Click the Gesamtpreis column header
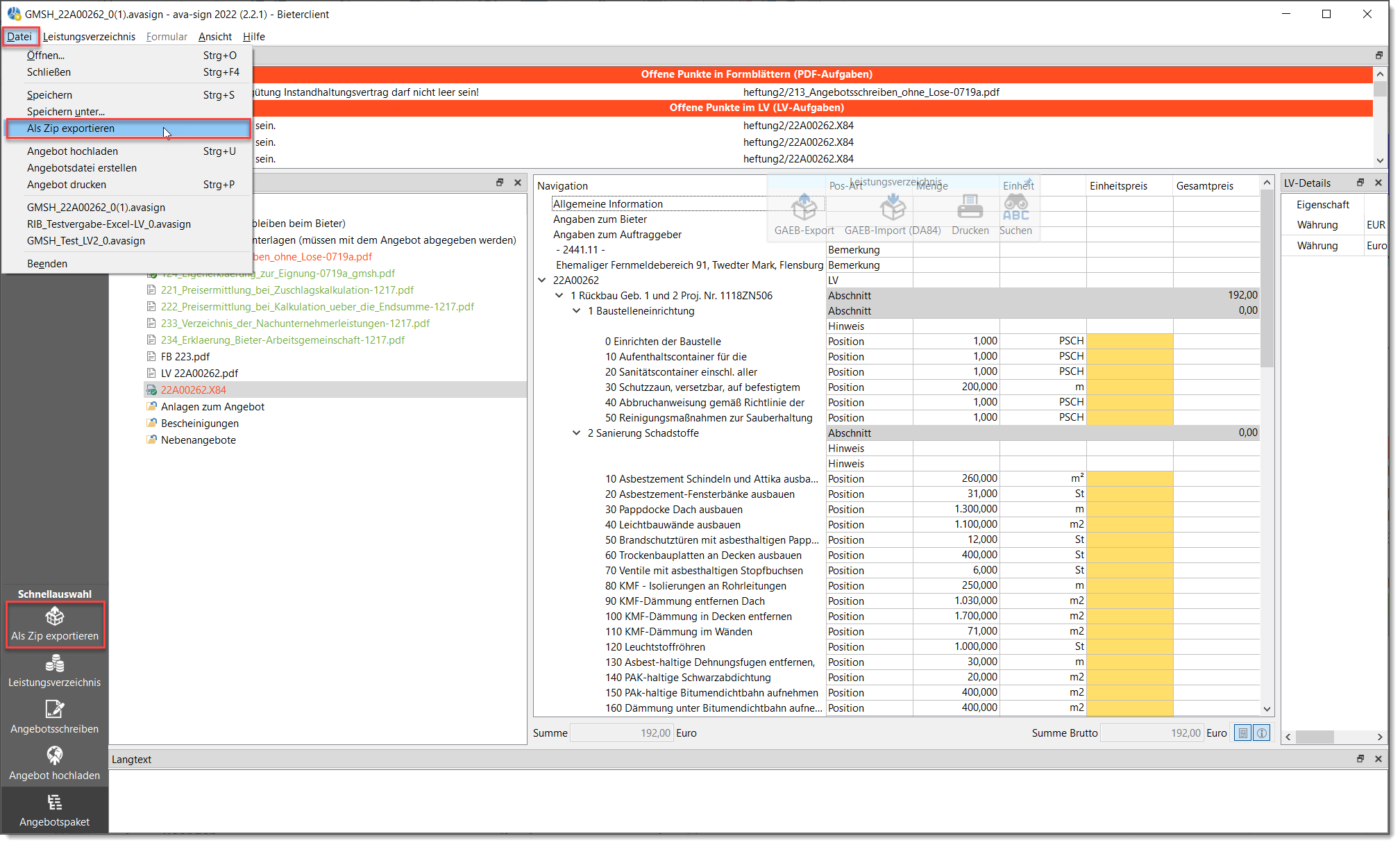The height and width of the screenshot is (845, 1400). (x=1216, y=186)
